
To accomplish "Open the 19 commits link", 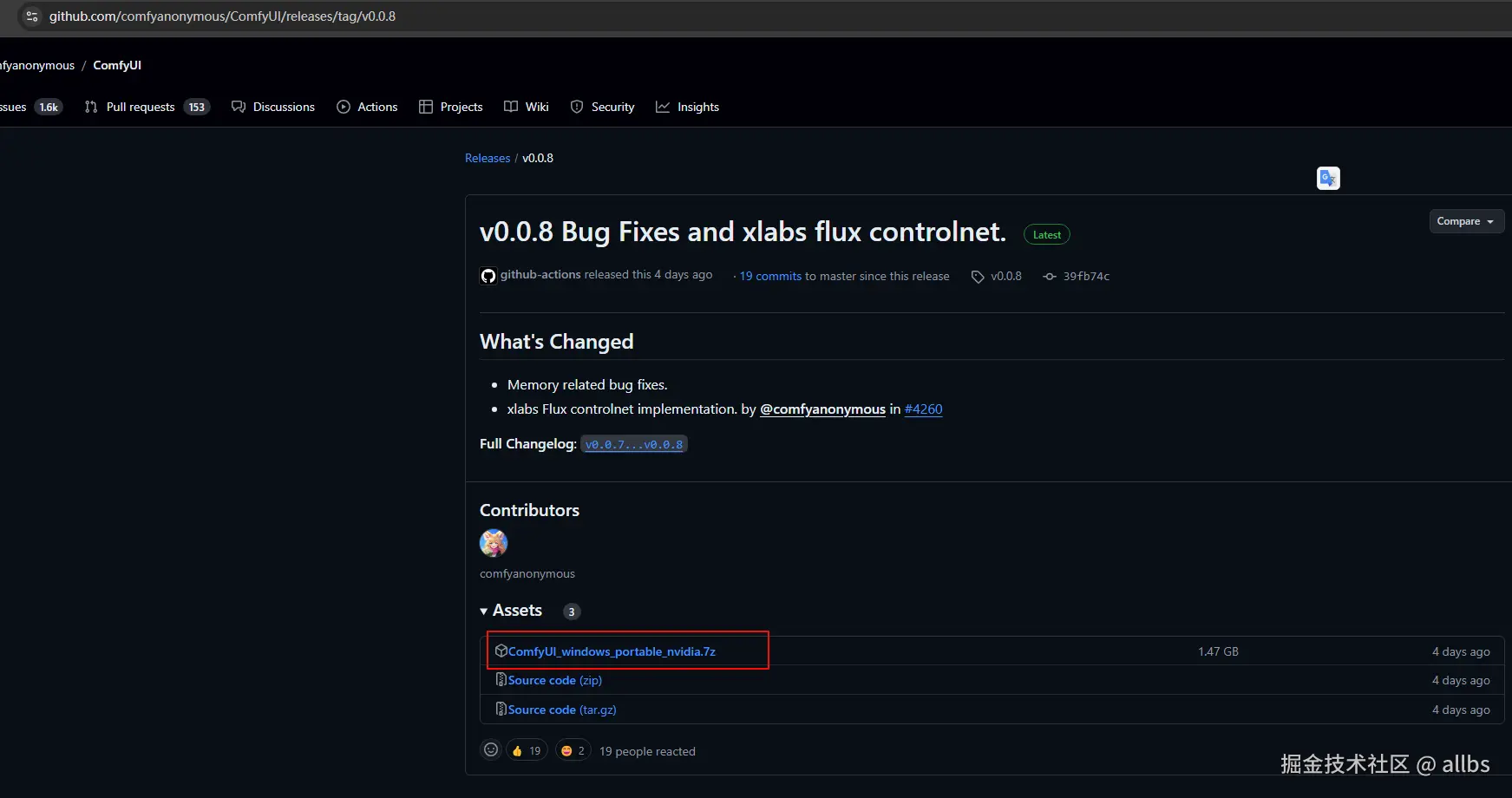I will point(770,277).
